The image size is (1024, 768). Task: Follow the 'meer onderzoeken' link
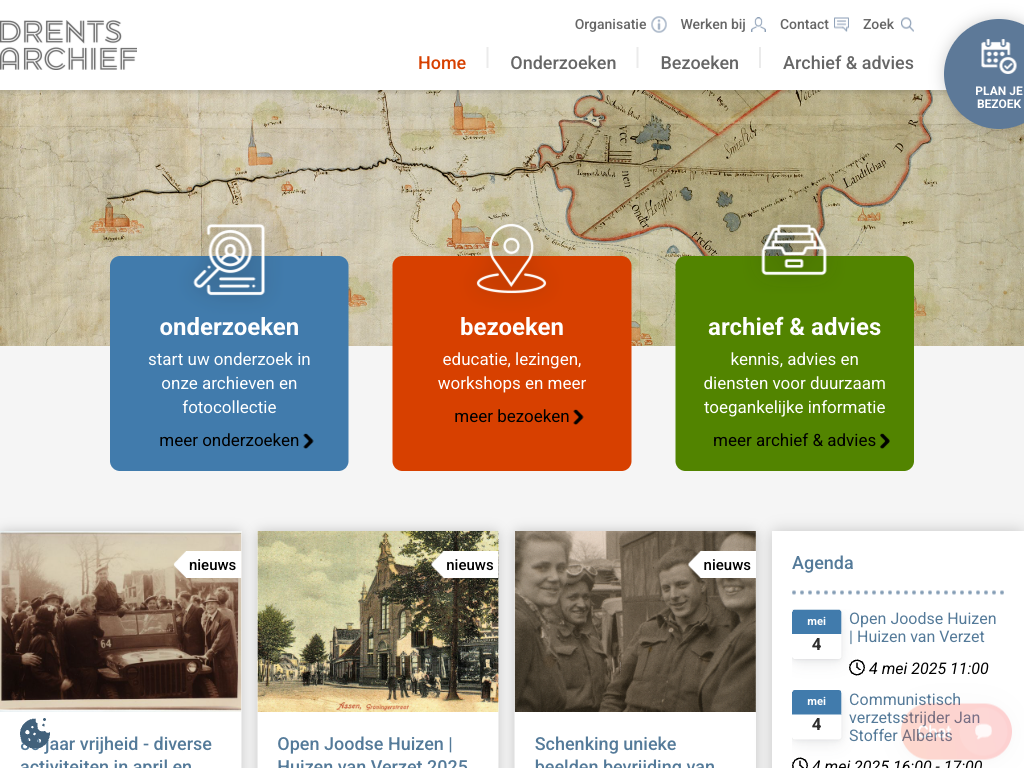pyautogui.click(x=236, y=440)
